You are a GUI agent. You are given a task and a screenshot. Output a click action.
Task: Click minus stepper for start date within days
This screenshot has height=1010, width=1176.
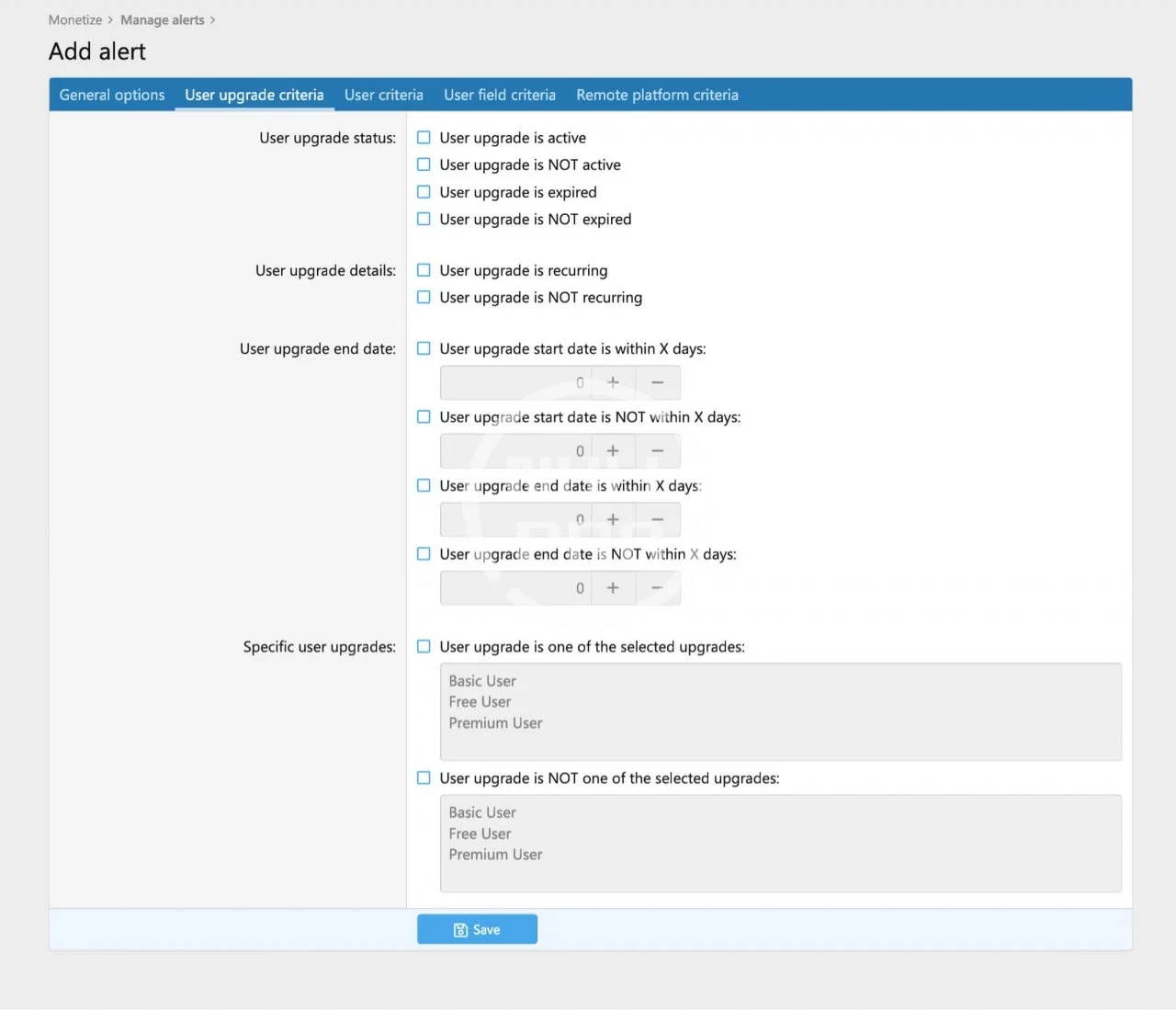click(658, 382)
